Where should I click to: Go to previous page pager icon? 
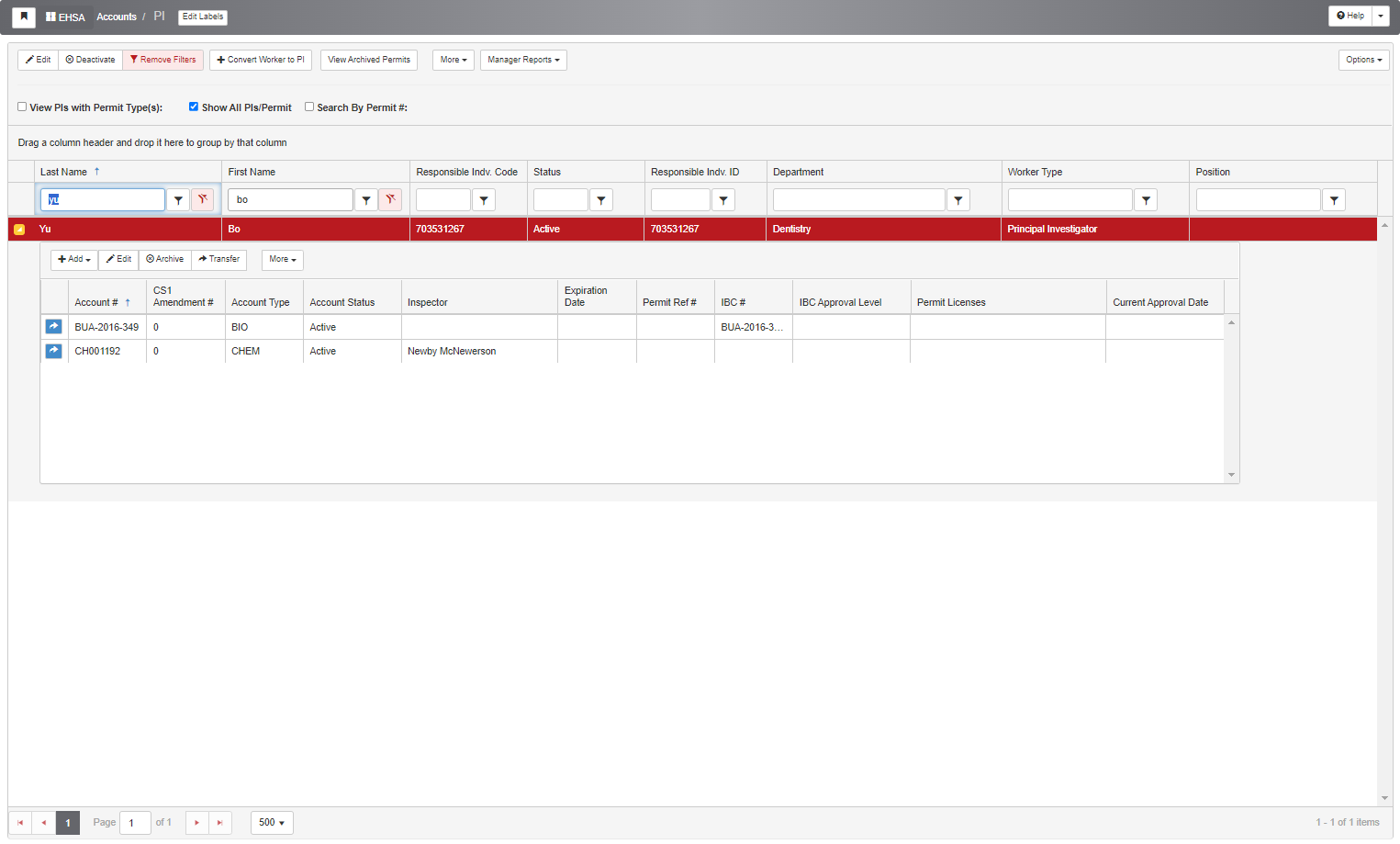44,823
